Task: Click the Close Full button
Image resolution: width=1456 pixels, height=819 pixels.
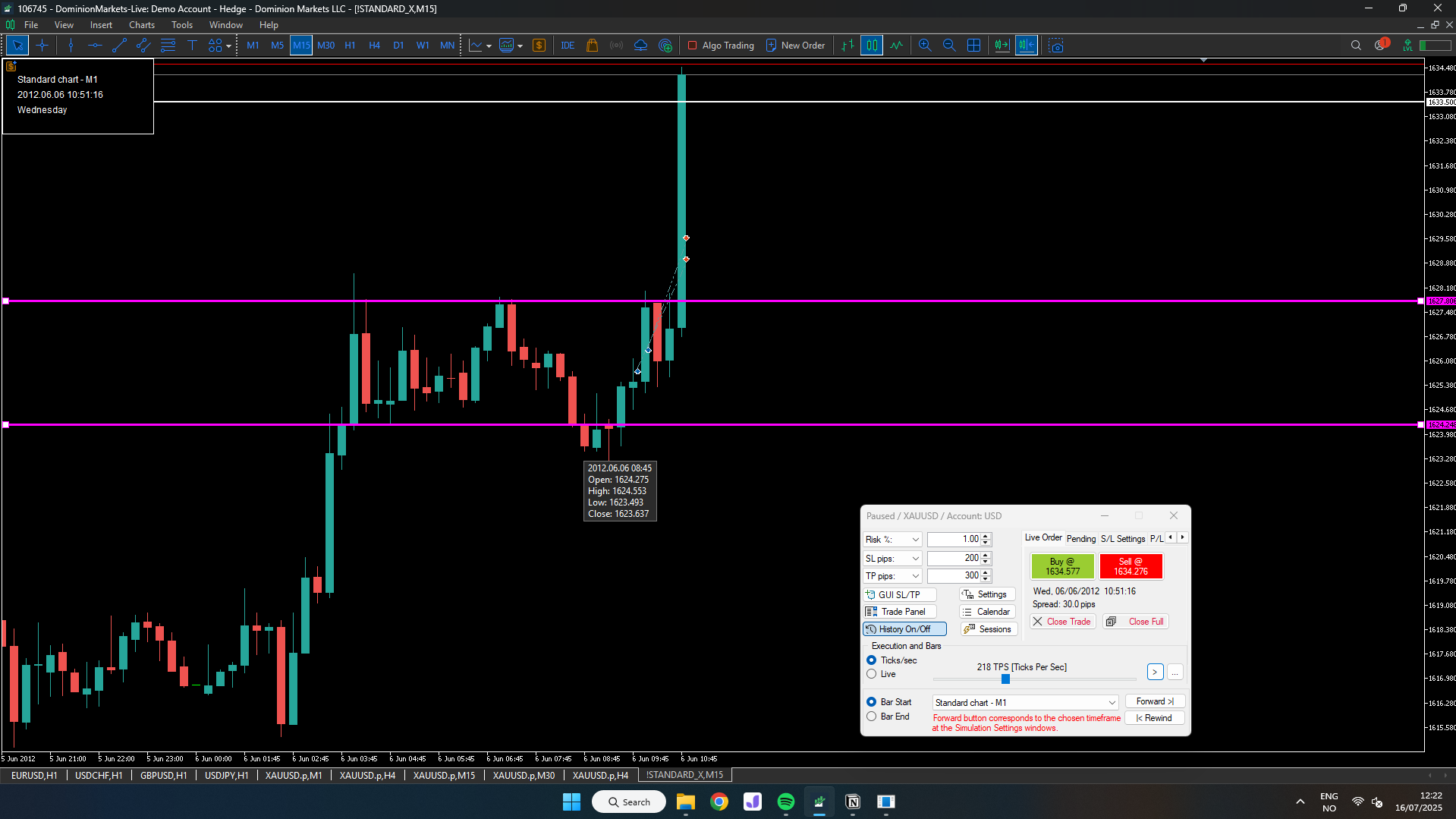Action: [1136, 622]
